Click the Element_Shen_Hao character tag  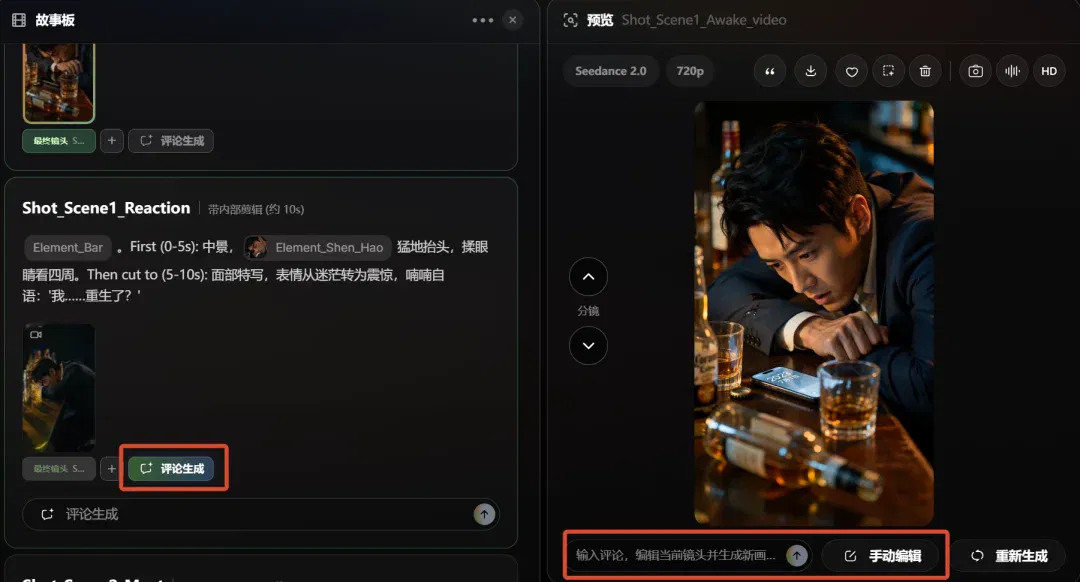(318, 247)
